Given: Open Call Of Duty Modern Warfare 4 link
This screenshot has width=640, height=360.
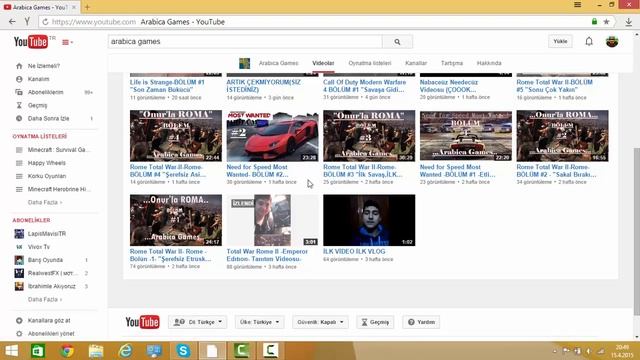Looking at the screenshot, I should pyautogui.click(x=364, y=86).
